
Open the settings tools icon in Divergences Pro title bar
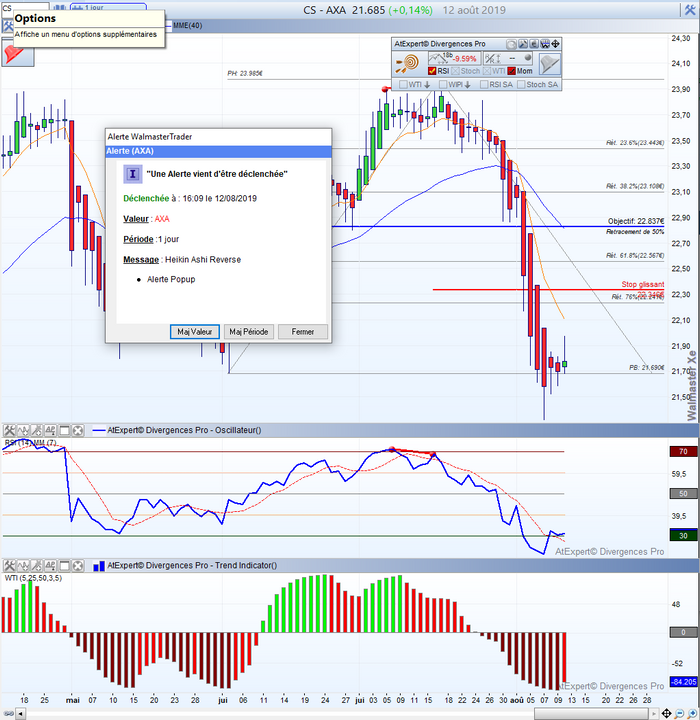(x=523, y=44)
